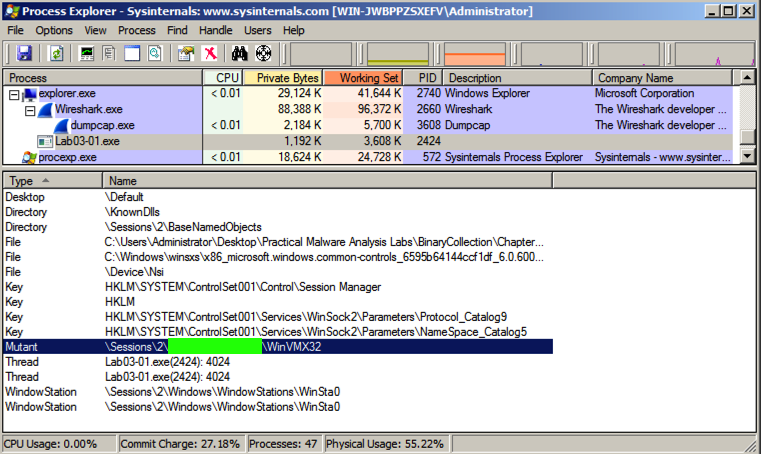Select the procexp.exe process row
The height and width of the screenshot is (454, 761).
367,157
